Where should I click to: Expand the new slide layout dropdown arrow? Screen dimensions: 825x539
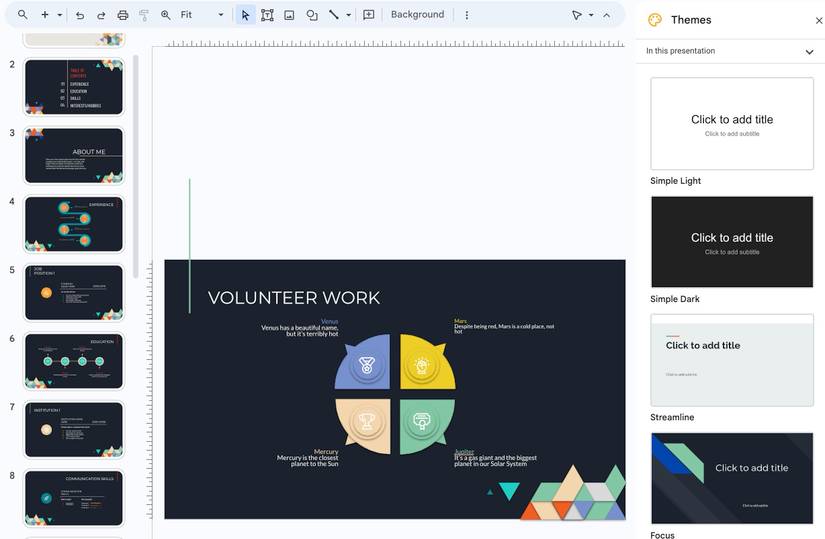point(60,15)
